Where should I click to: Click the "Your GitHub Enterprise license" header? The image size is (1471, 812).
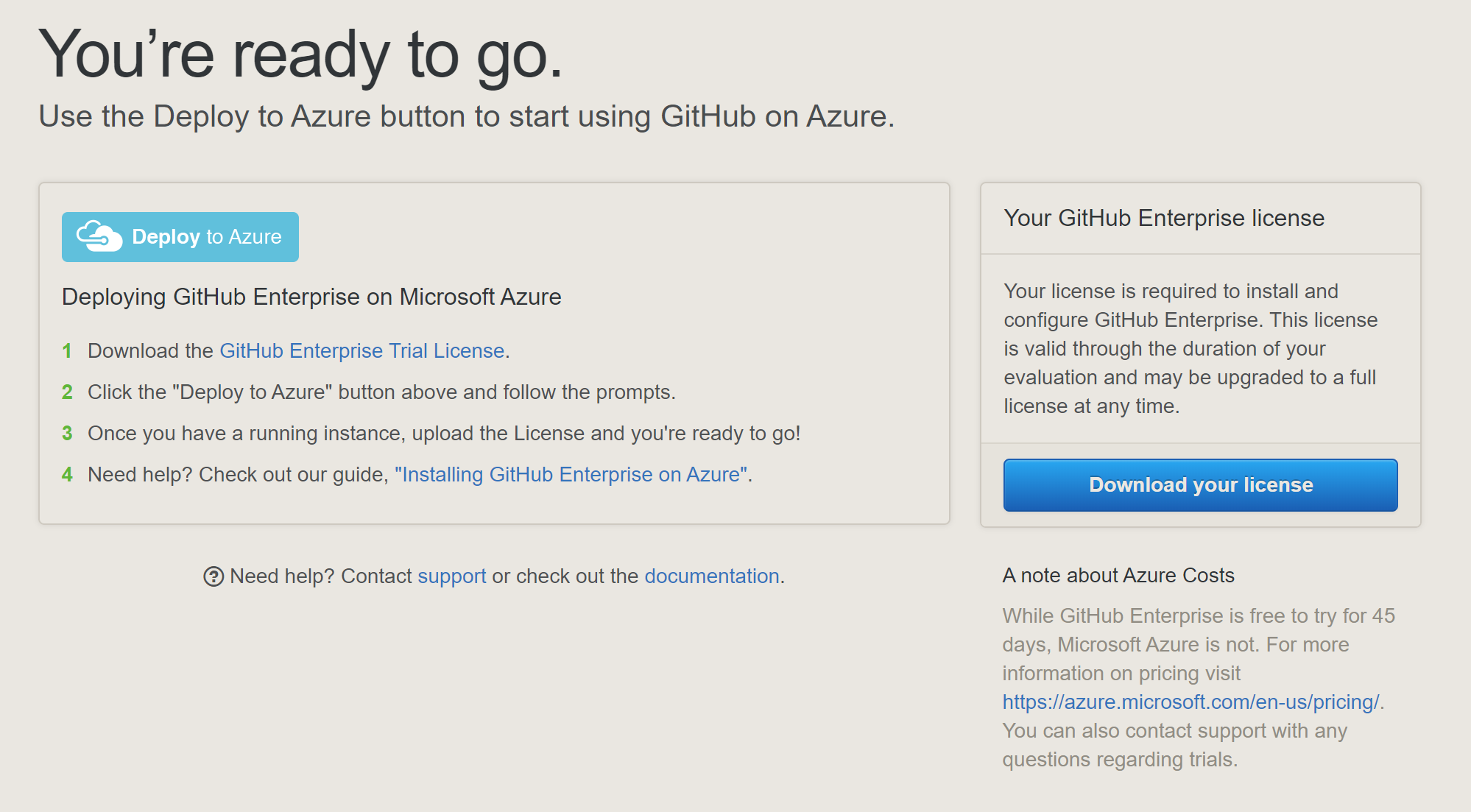(x=1164, y=218)
